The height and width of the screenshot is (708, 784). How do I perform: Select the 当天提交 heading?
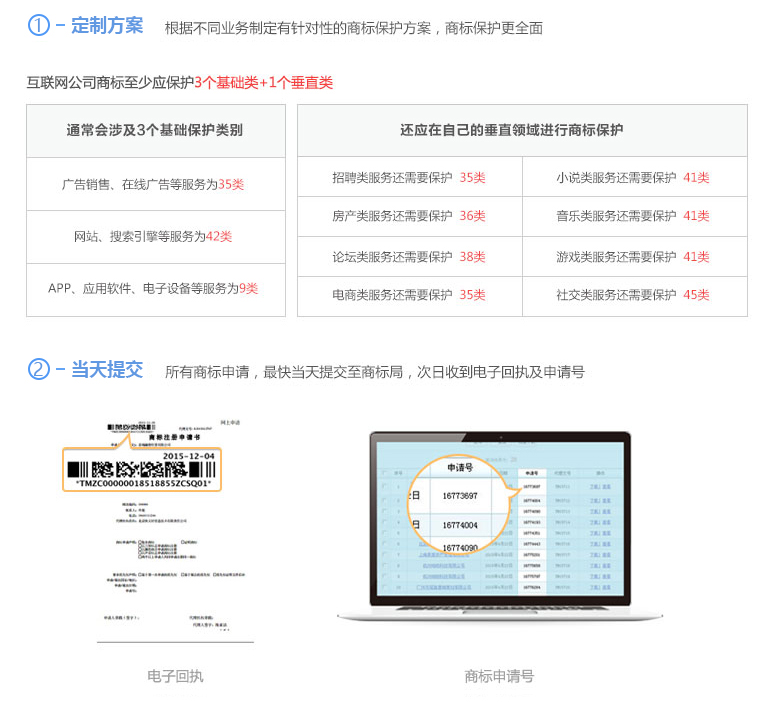coord(106,370)
